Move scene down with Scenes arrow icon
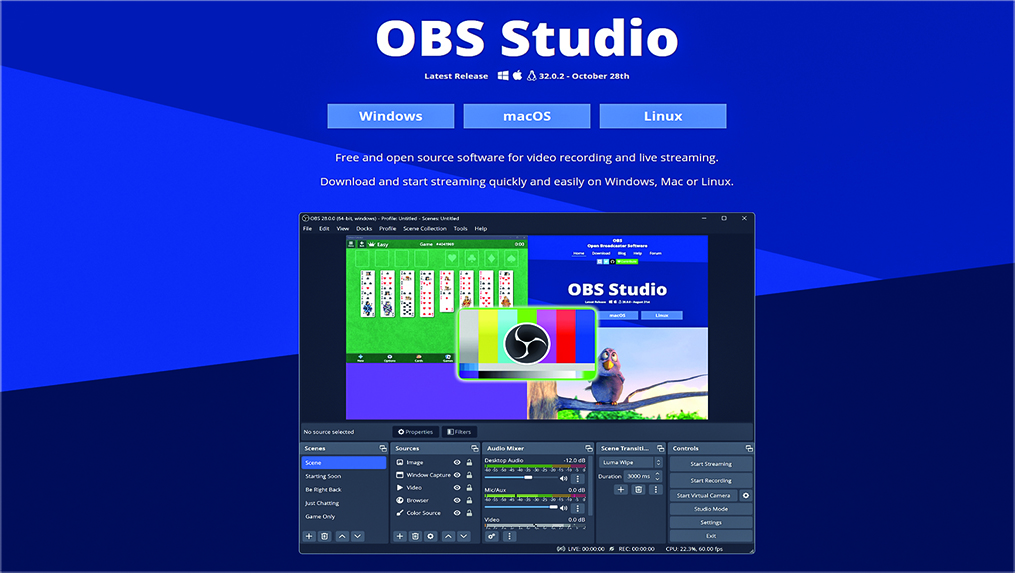 tap(358, 538)
